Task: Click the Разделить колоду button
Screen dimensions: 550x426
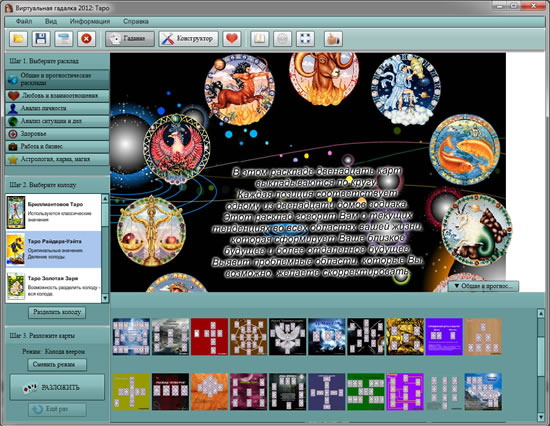Action: (x=57, y=312)
